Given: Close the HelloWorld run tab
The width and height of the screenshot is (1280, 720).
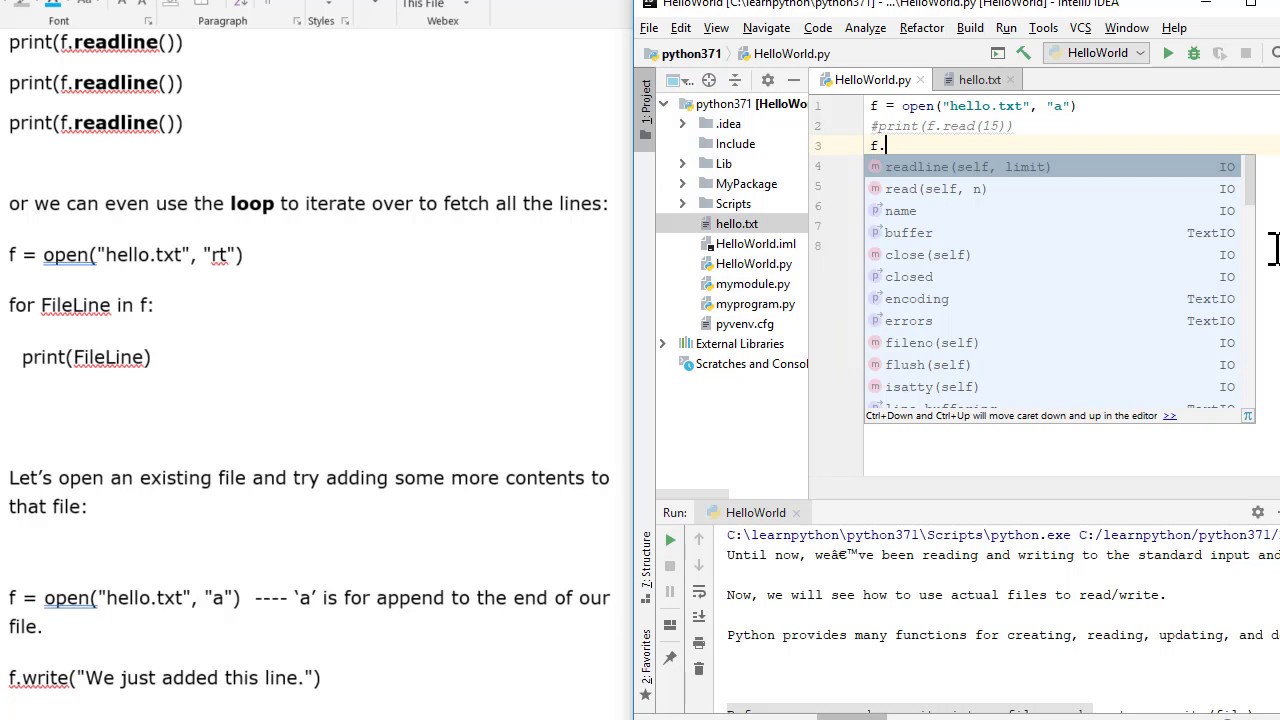Looking at the screenshot, I should (x=797, y=513).
